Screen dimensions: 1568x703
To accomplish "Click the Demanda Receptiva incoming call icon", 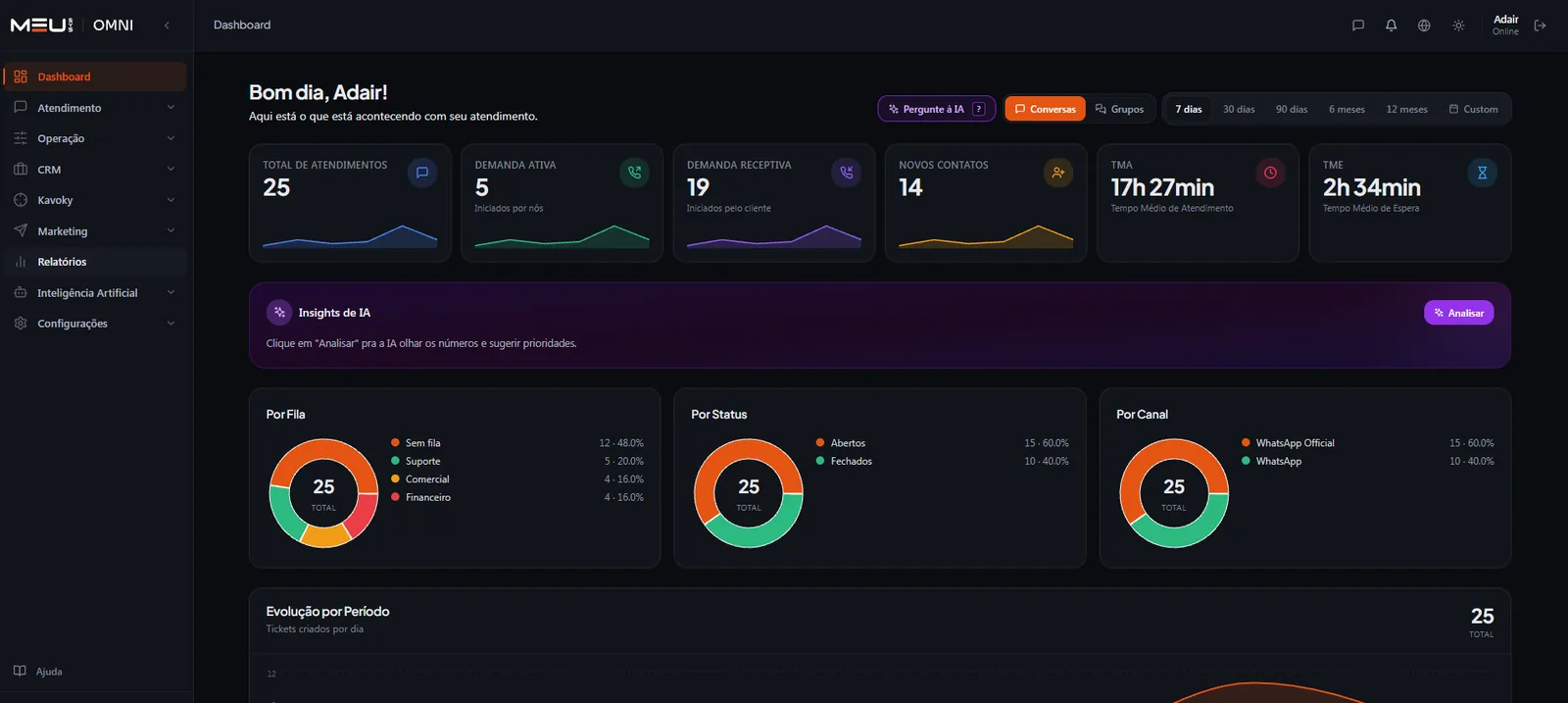I will pos(847,173).
